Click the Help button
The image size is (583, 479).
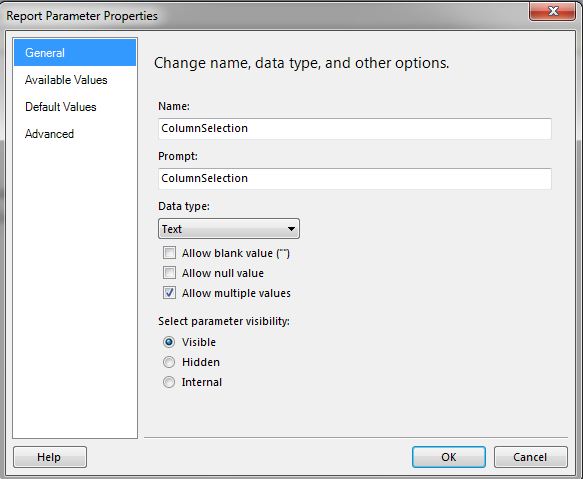click(50, 457)
